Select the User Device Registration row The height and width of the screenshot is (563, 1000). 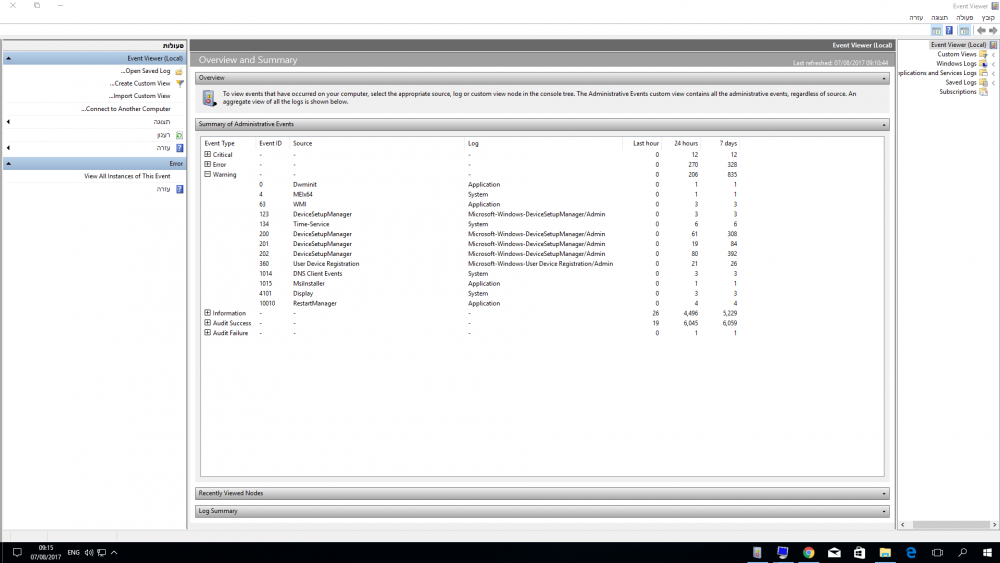point(471,263)
